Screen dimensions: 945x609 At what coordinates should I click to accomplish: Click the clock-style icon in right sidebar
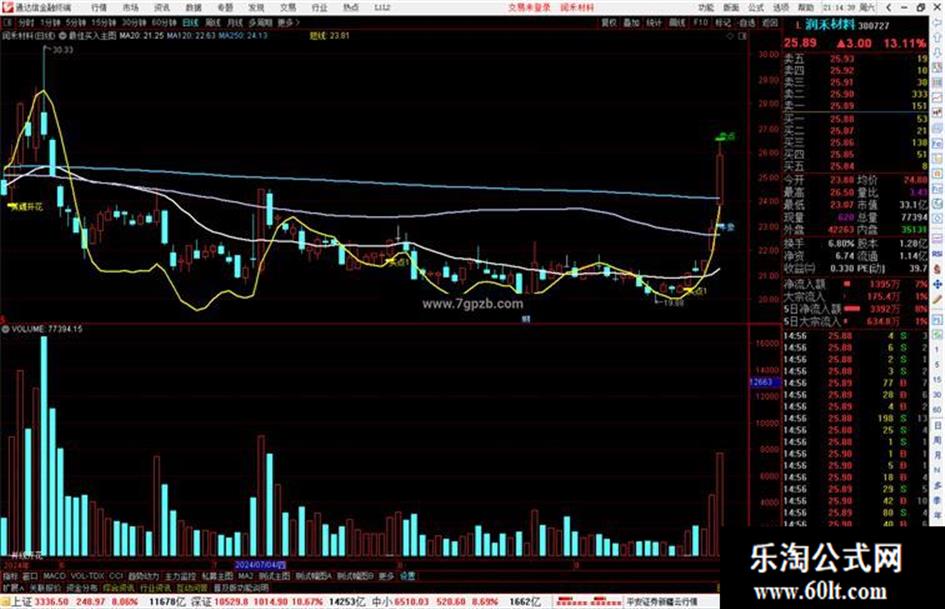937,205
